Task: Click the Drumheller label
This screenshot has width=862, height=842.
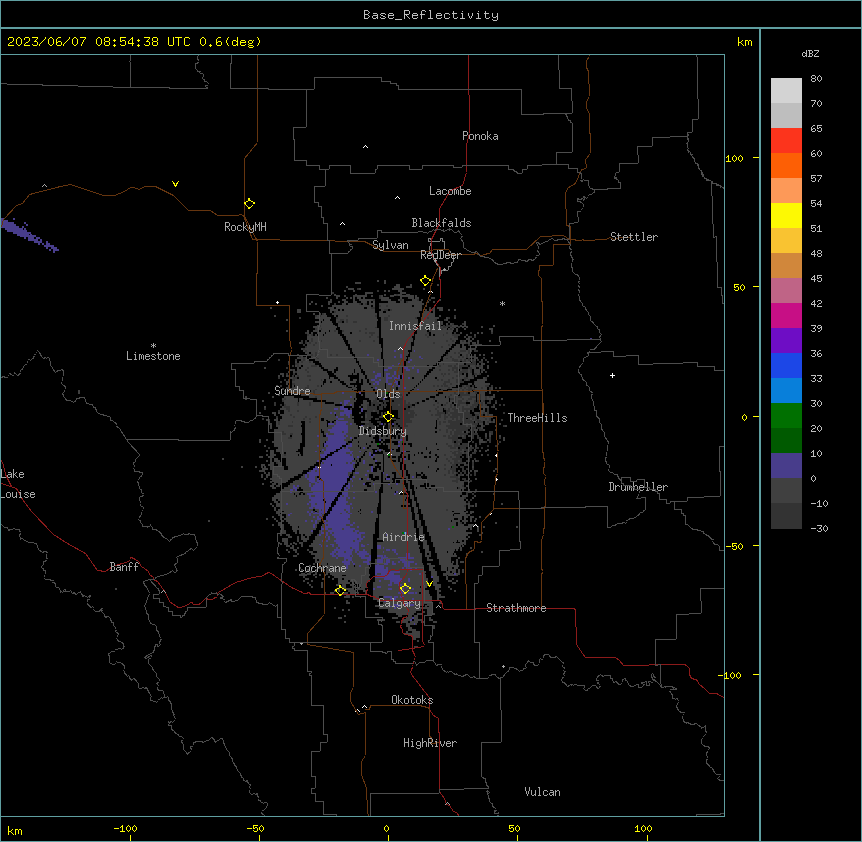Action: click(638, 487)
